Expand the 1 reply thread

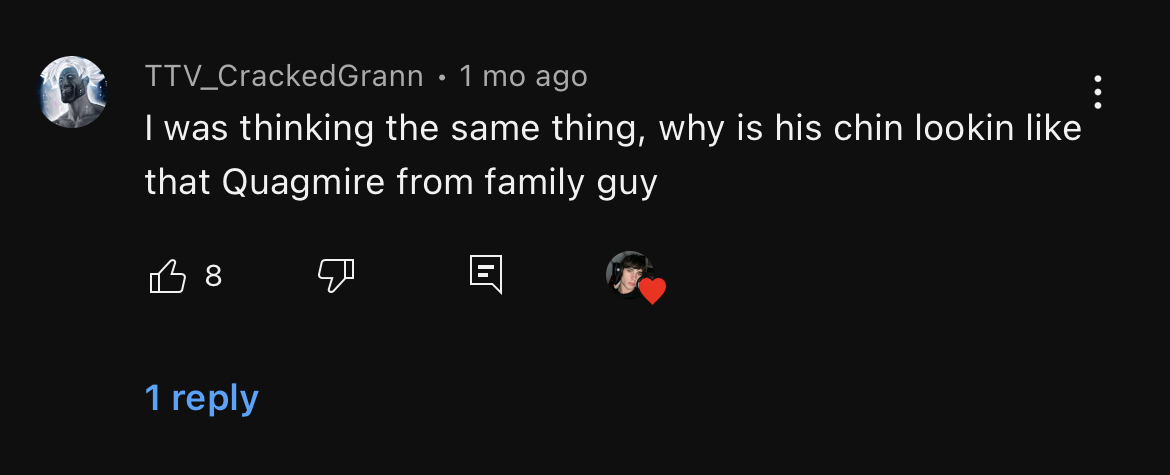coord(201,397)
